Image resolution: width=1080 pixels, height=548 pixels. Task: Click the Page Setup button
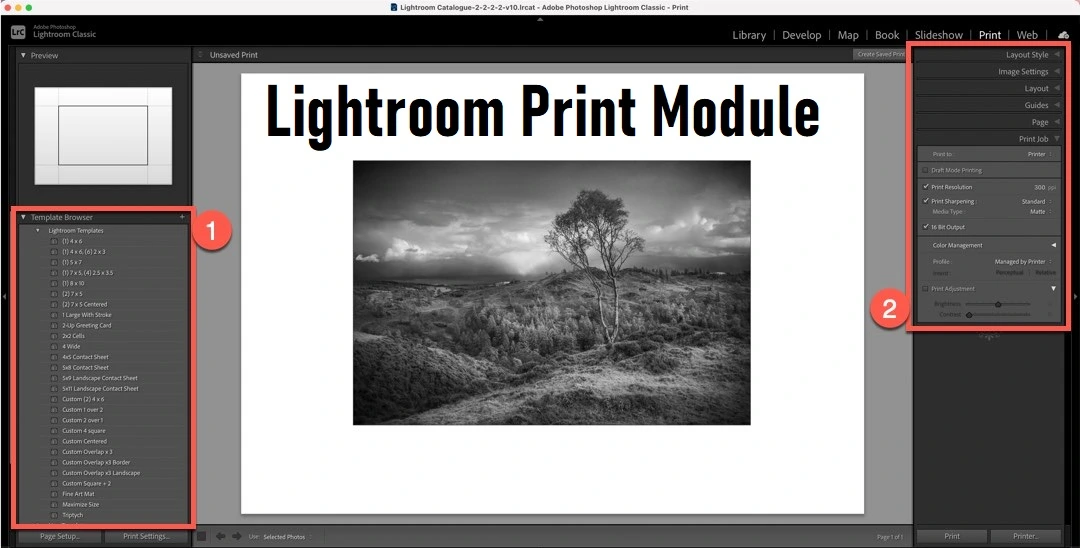60,536
